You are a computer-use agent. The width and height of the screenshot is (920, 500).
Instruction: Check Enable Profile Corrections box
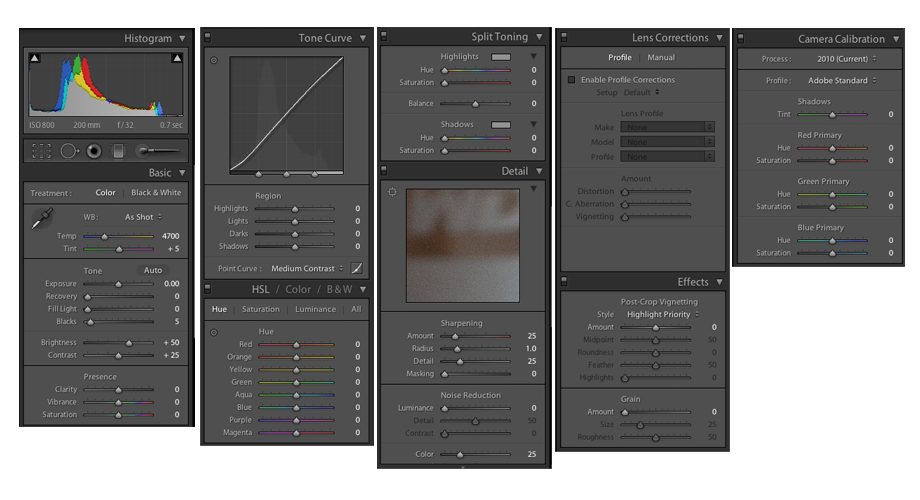571,80
